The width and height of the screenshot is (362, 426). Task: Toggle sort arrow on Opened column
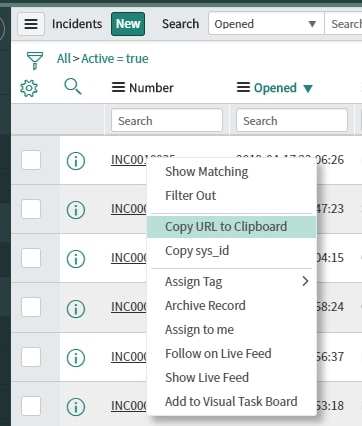308,88
